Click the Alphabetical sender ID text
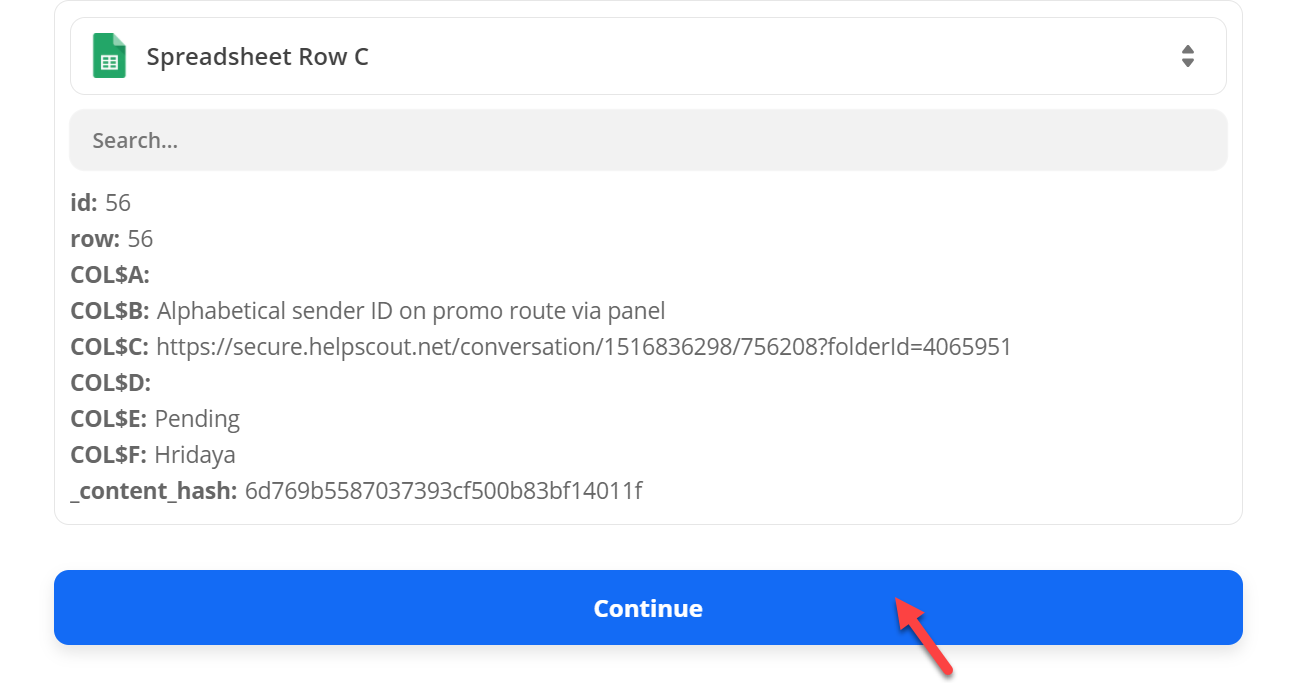 (x=411, y=311)
